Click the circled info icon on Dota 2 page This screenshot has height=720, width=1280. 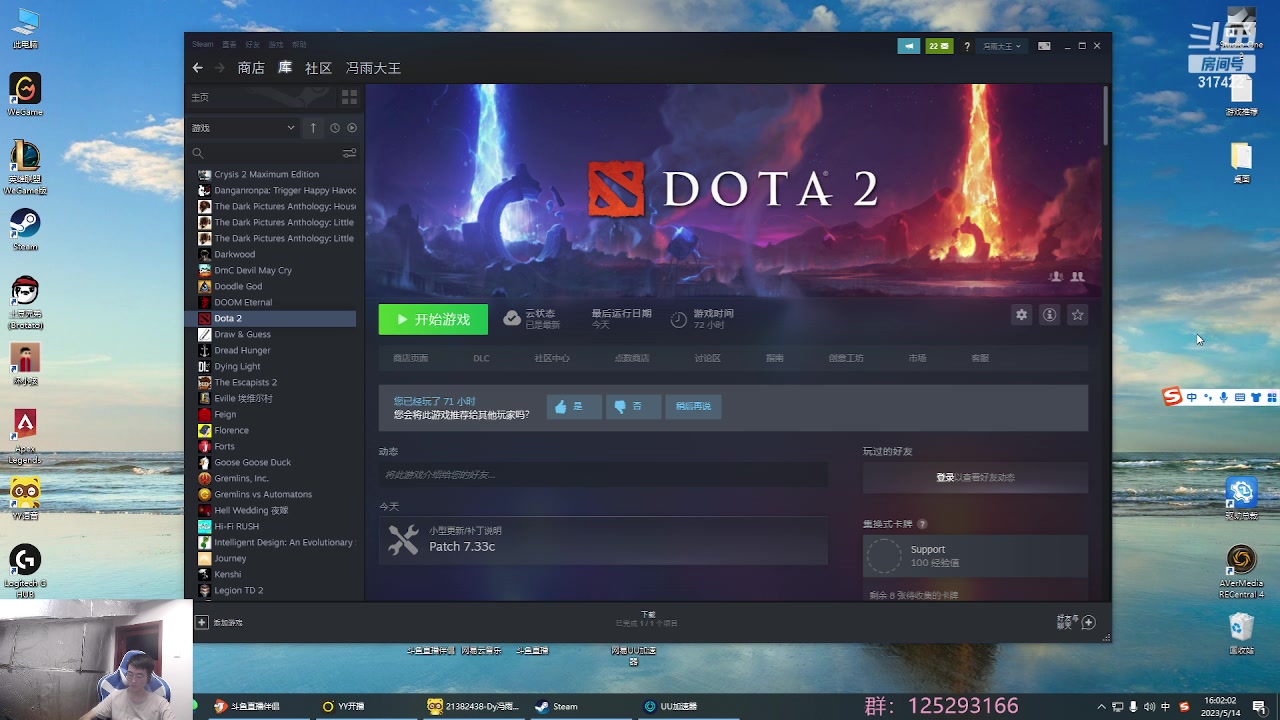point(1049,314)
